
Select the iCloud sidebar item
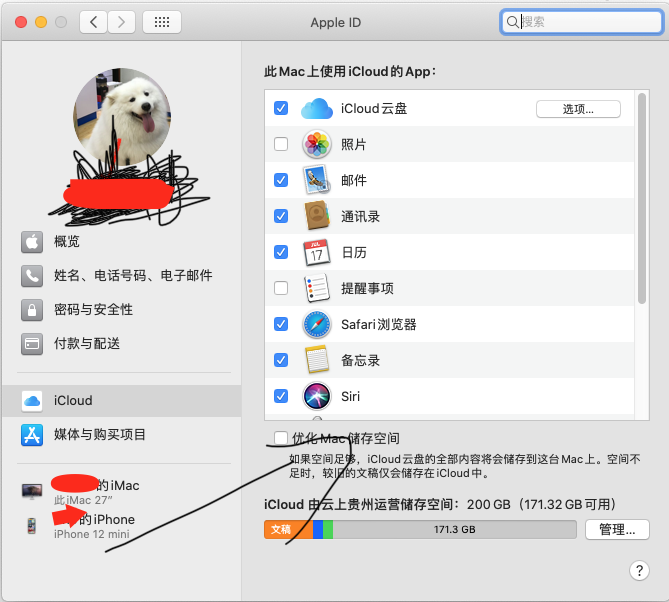click(122, 401)
